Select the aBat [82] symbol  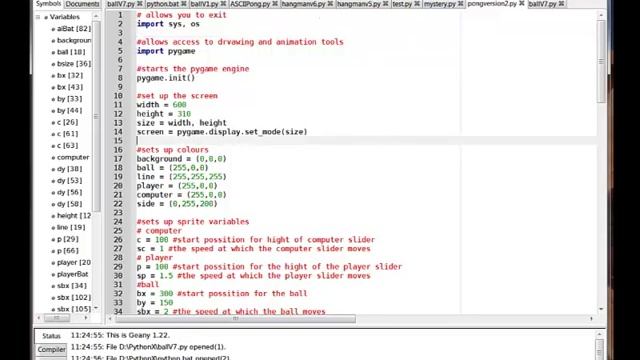[74, 29]
